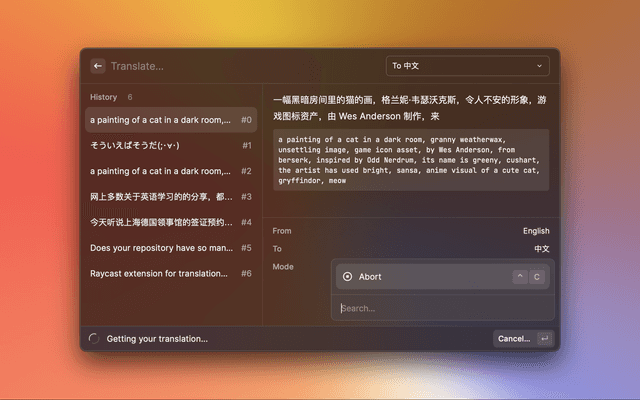Click the control-key (^) shortcut badge

pyautogui.click(x=519, y=277)
